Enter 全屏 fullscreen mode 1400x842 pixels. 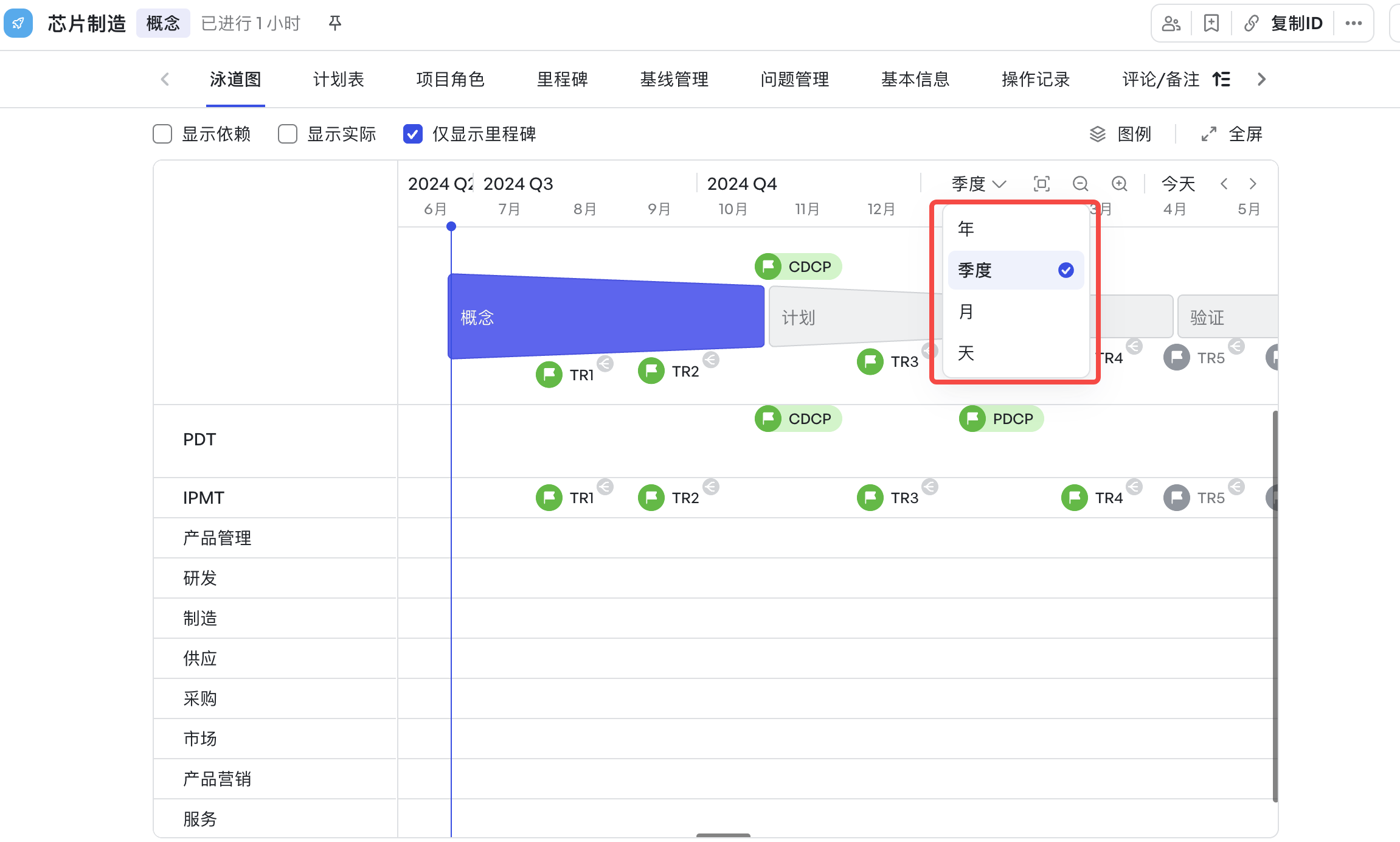[1232, 134]
